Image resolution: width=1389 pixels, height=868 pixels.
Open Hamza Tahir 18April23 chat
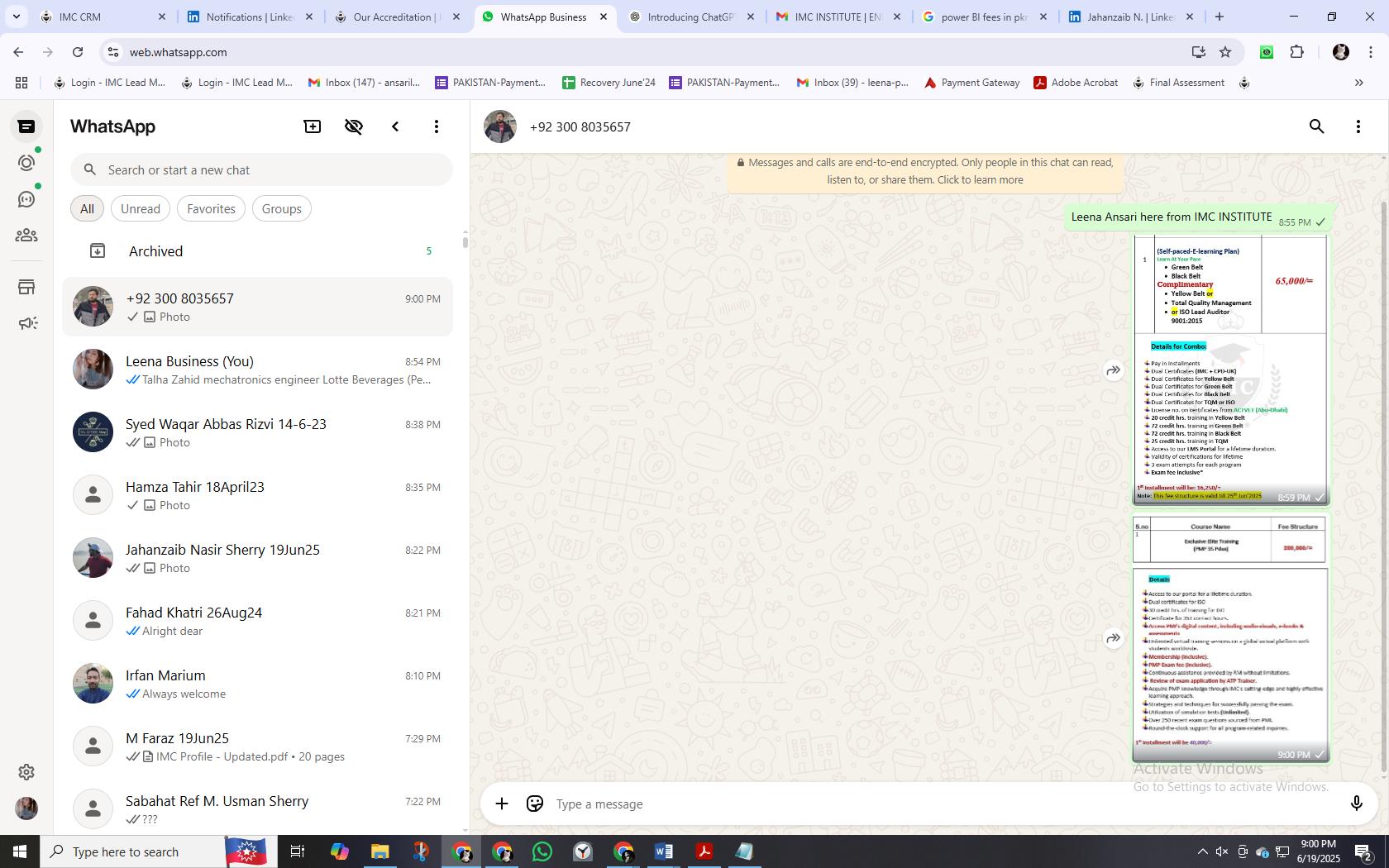click(x=257, y=495)
